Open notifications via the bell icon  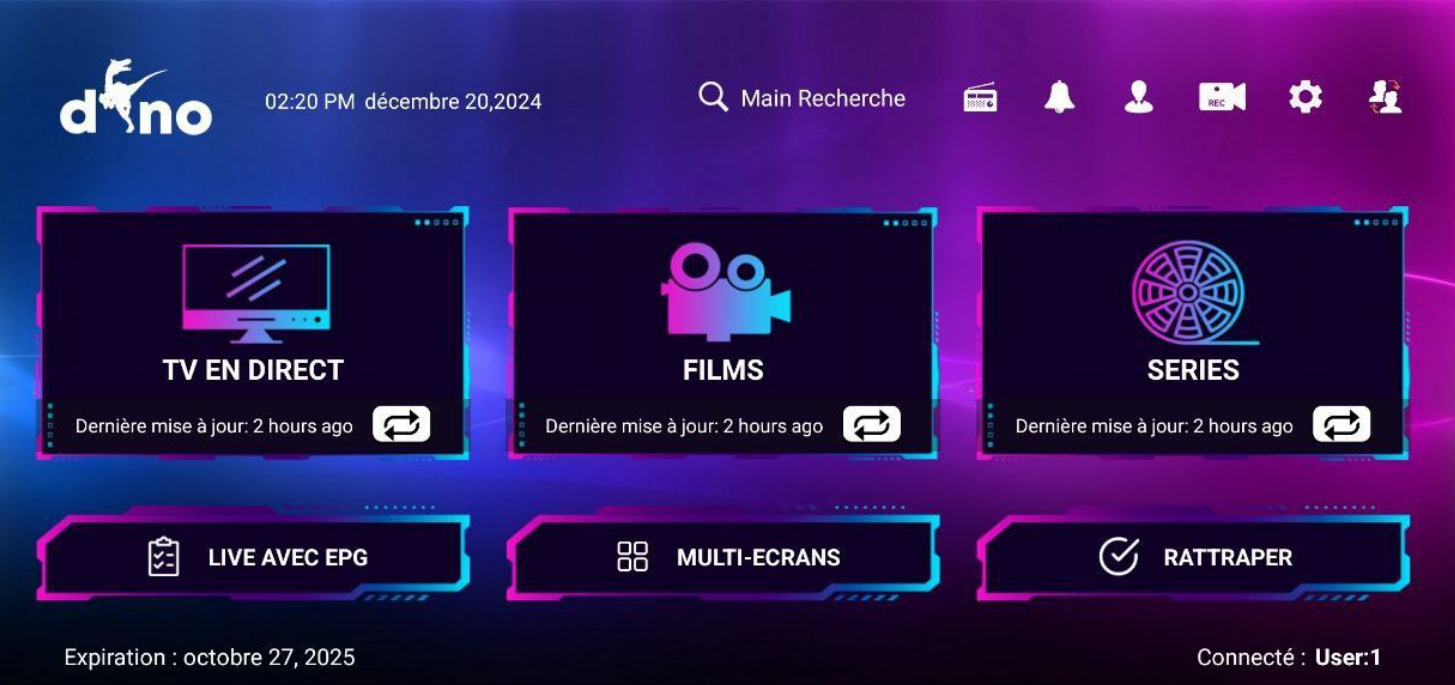point(1059,97)
